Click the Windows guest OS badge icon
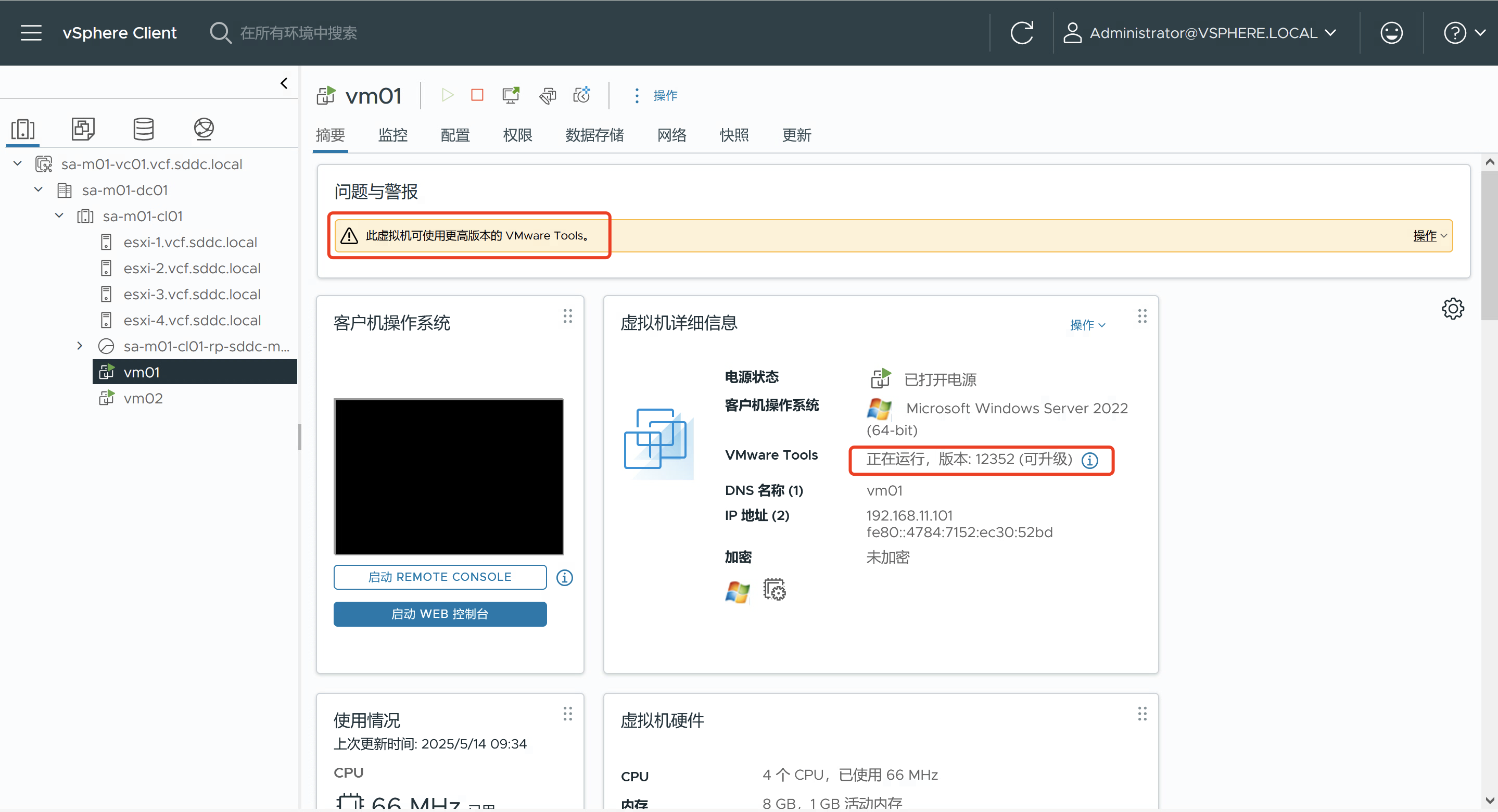The image size is (1498, 812). 738,592
